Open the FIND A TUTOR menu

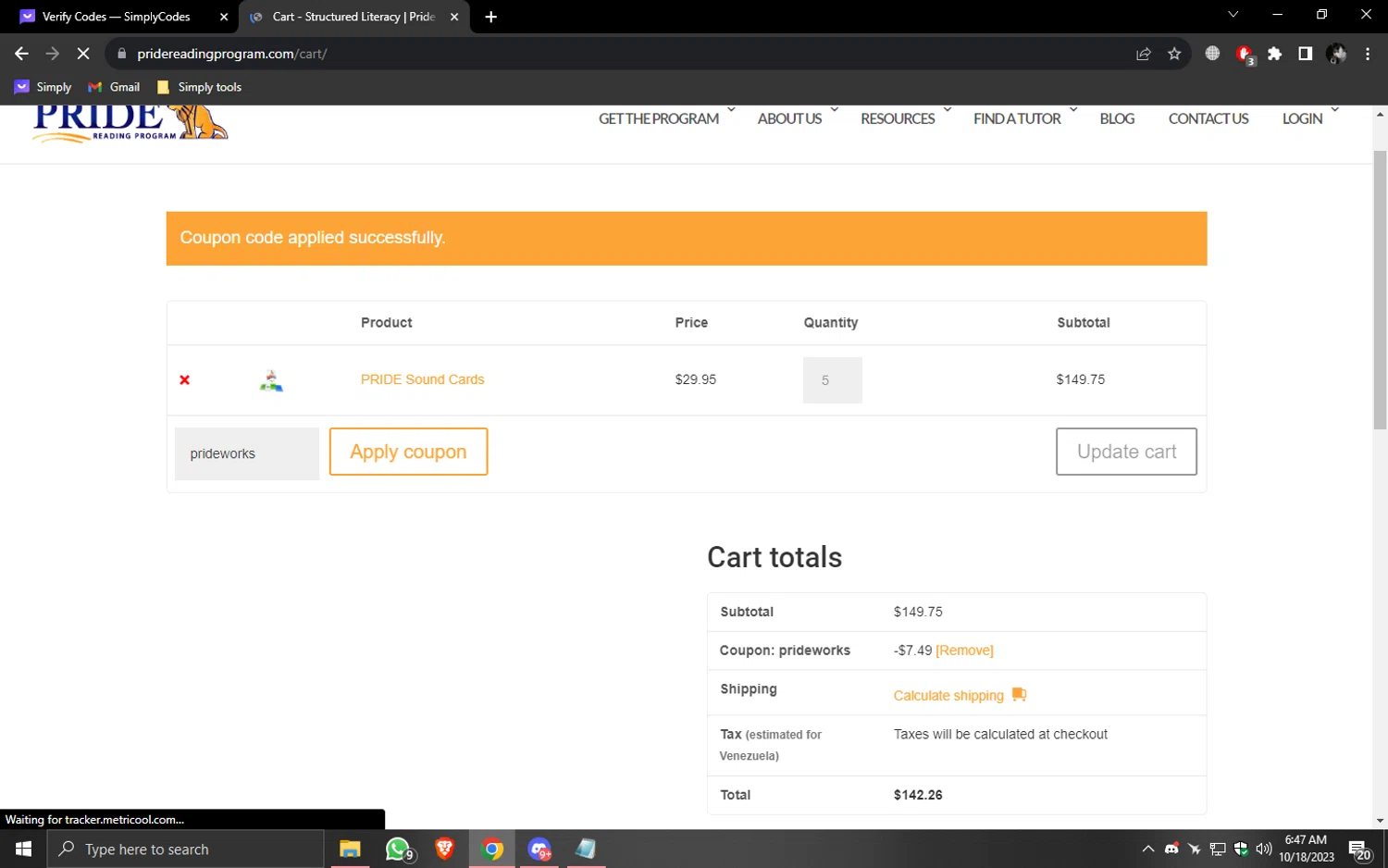1017,118
